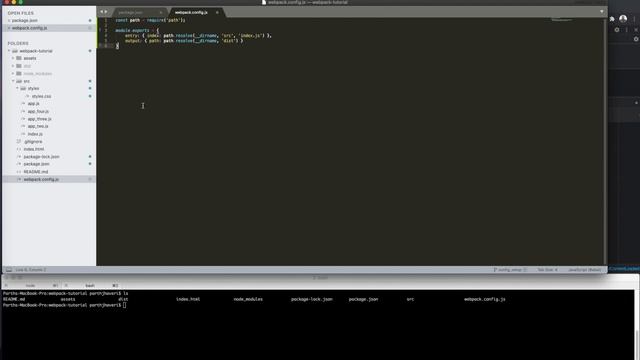Select webpack.config.js in the Folders tree
This screenshot has width=640, height=360.
41,179
